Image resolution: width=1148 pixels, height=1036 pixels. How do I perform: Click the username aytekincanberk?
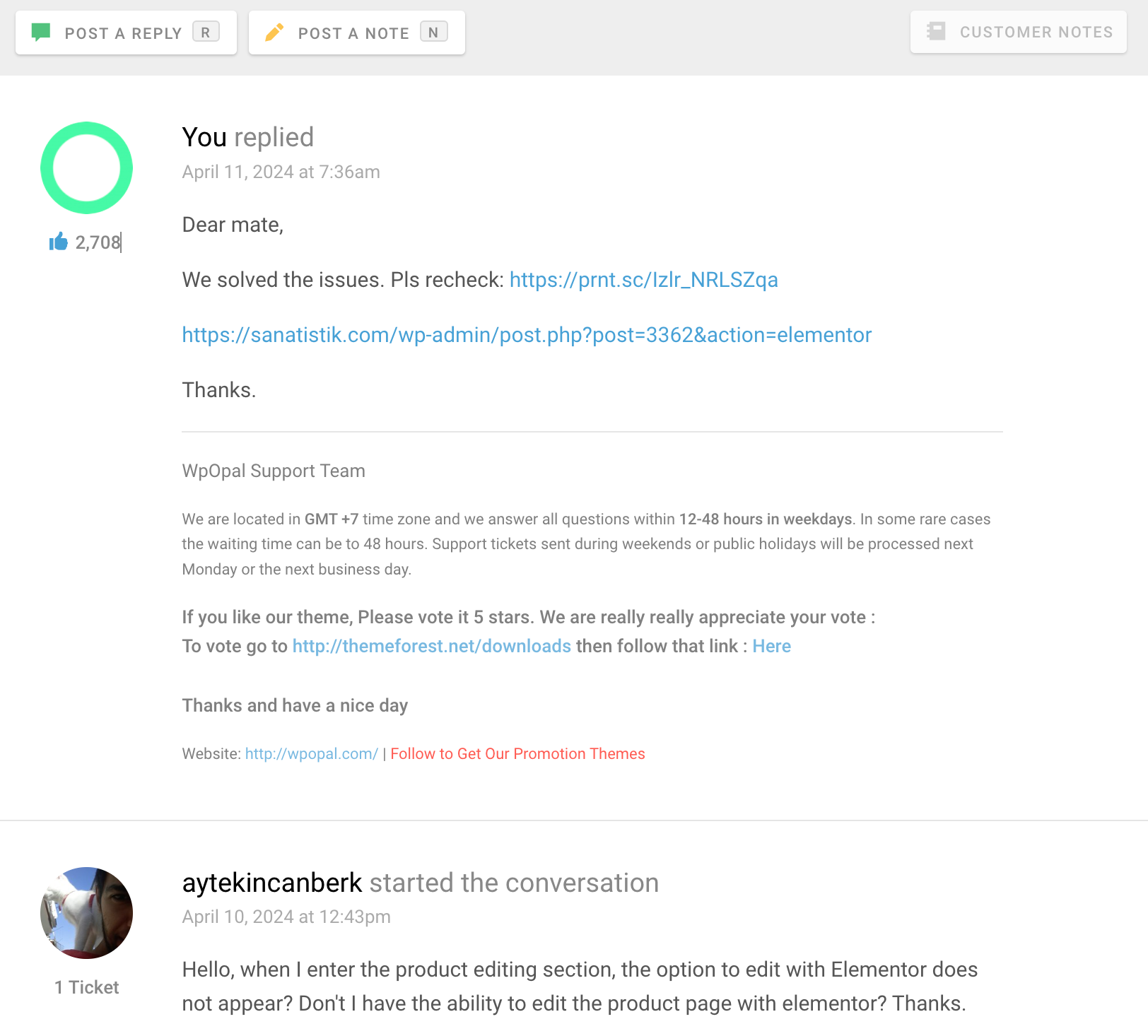[x=272, y=883]
